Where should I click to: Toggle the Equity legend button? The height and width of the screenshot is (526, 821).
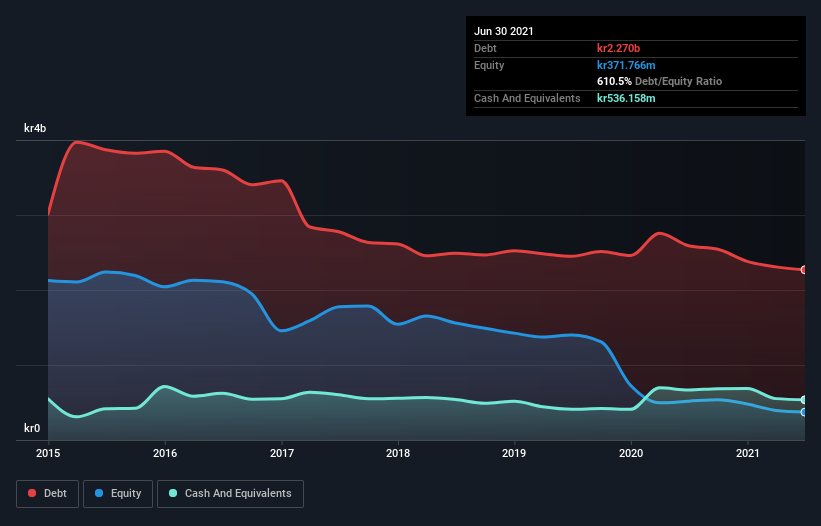[x=118, y=494]
